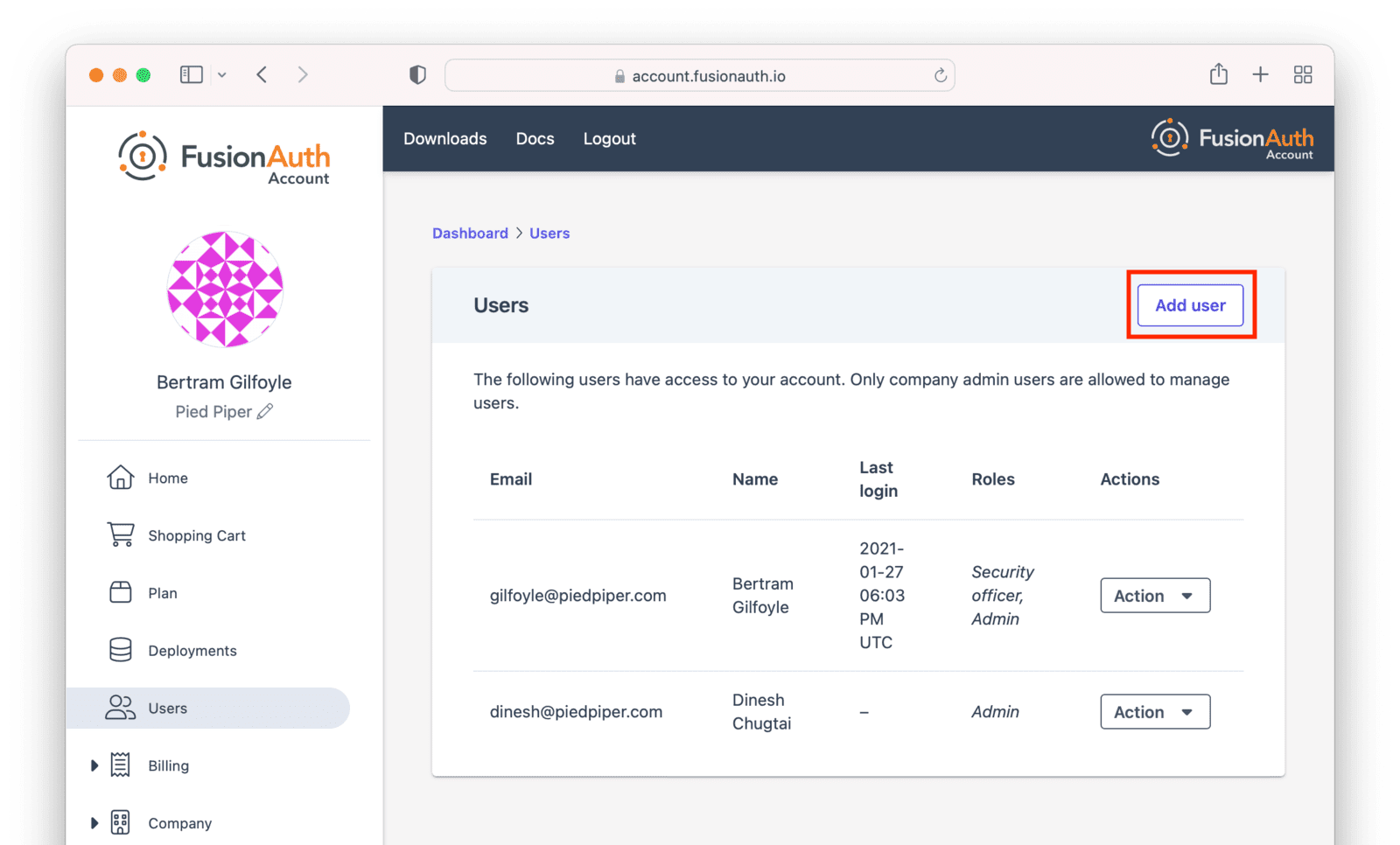Open the sidebar options chevron
1400x845 pixels.
(222, 75)
